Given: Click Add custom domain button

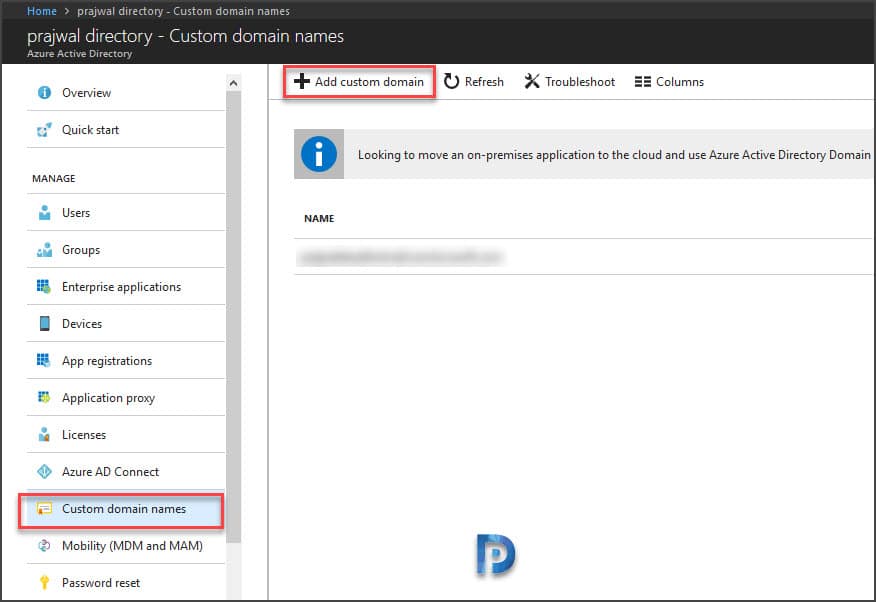Looking at the screenshot, I should pos(359,82).
